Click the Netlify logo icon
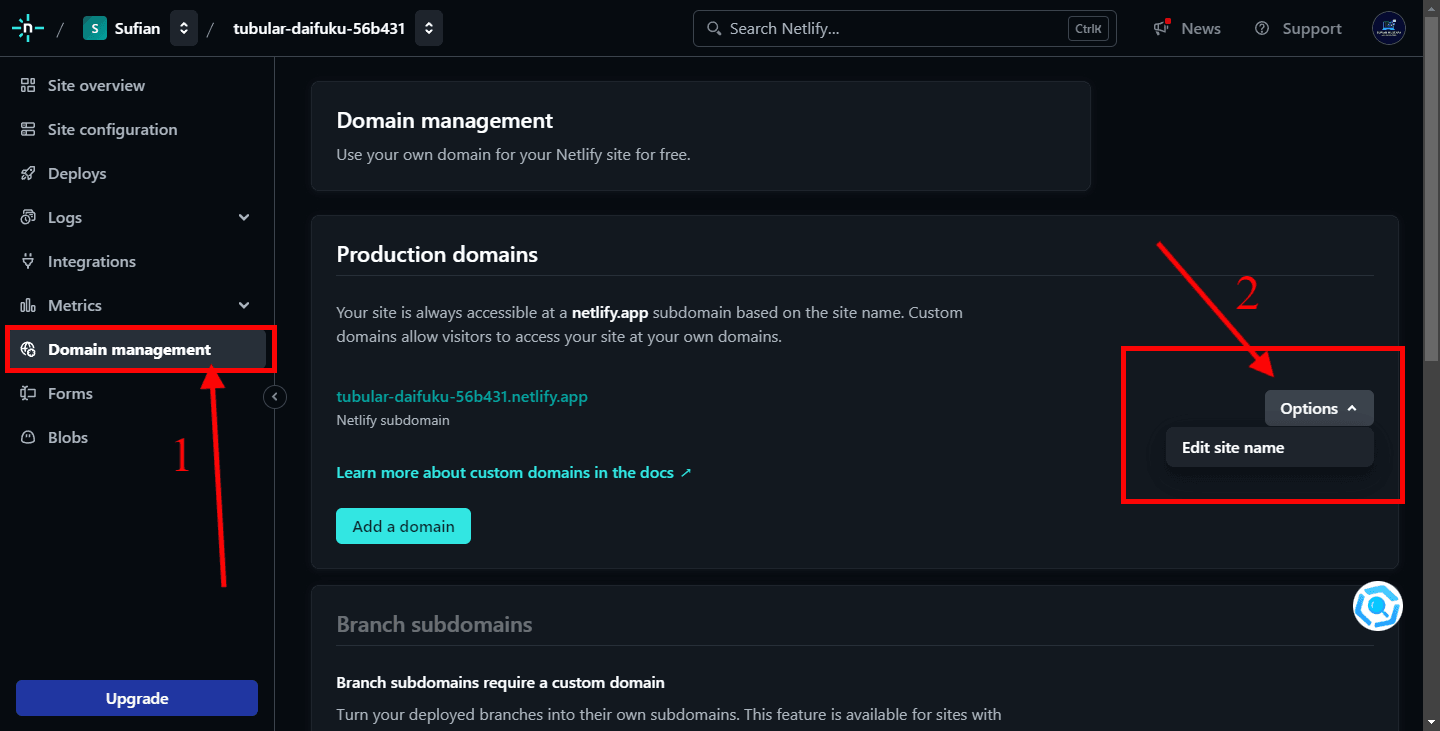1440x731 pixels. (x=28, y=28)
